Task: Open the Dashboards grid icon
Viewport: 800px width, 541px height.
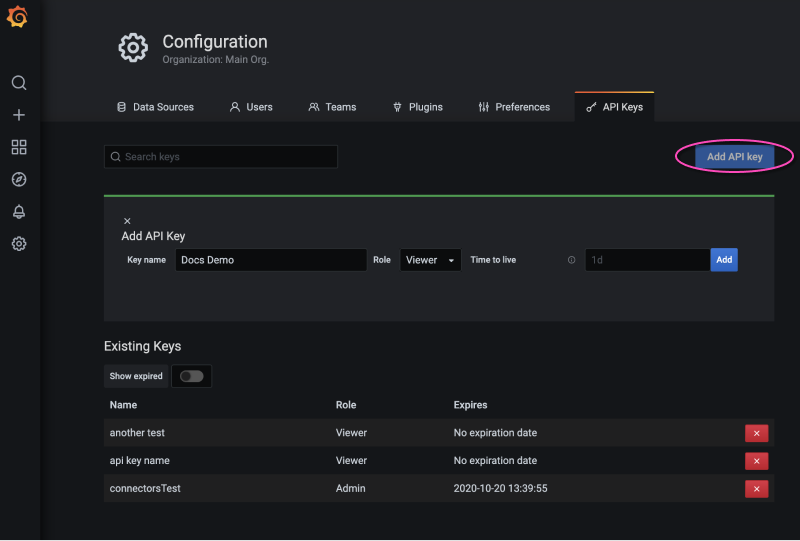Action: [19, 147]
